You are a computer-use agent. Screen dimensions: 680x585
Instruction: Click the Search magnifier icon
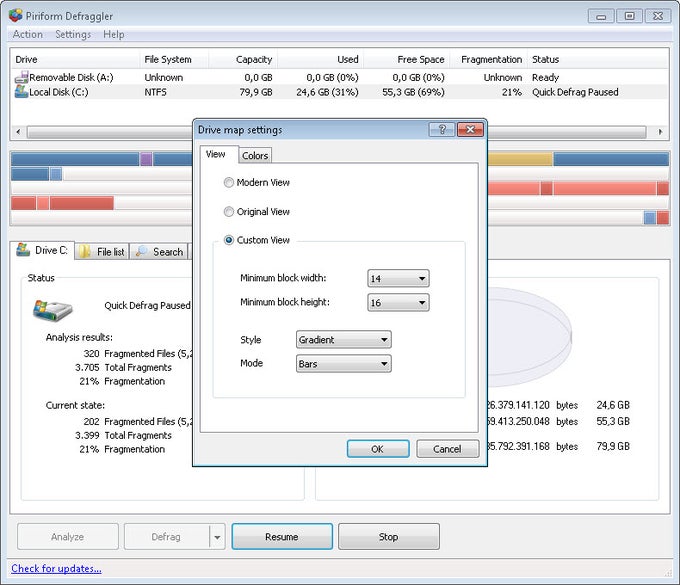(x=141, y=252)
